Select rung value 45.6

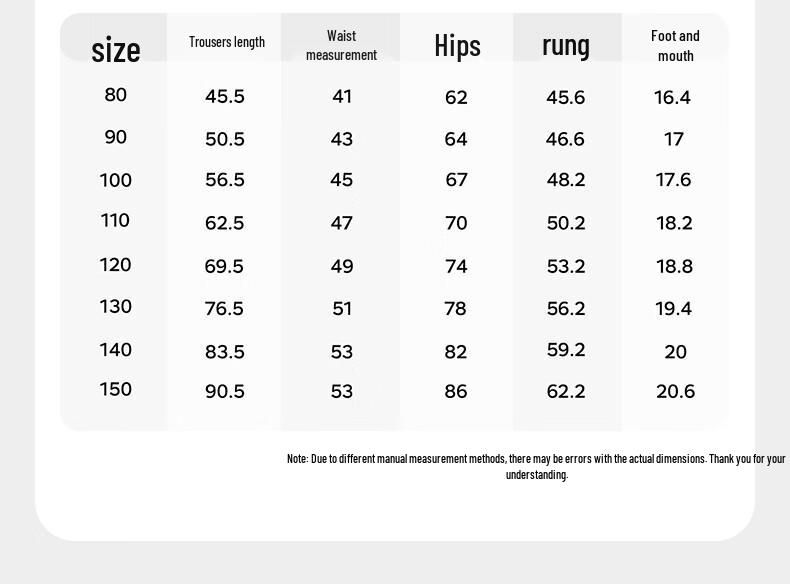tap(566, 97)
